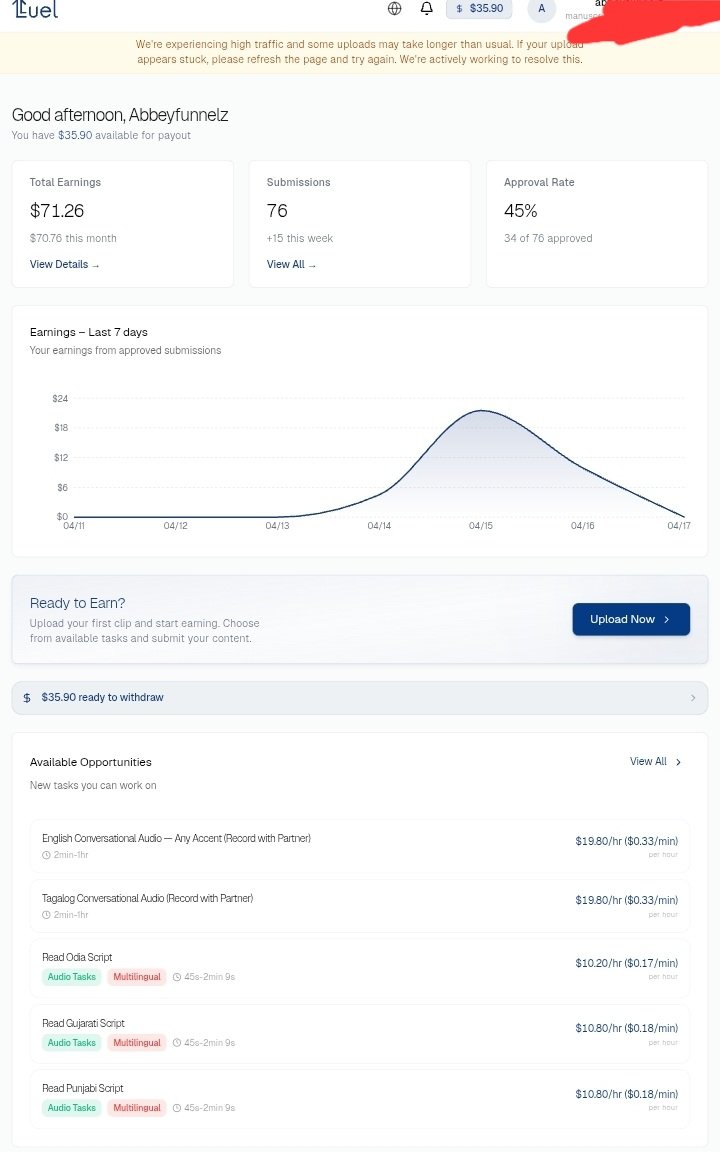Click clock icon on Punjabi row
The width and height of the screenshot is (720, 1152).
point(177,1108)
